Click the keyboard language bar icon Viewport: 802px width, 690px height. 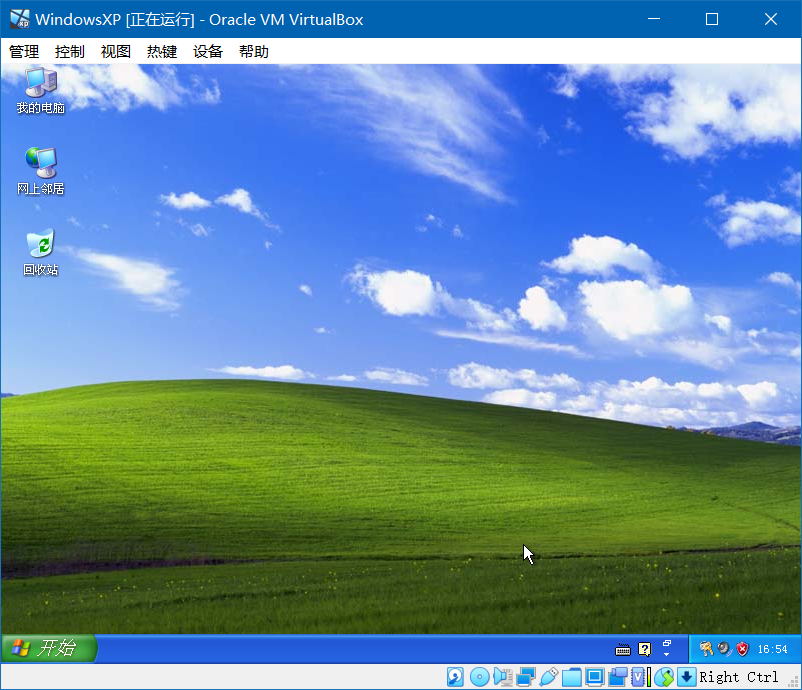coord(622,650)
